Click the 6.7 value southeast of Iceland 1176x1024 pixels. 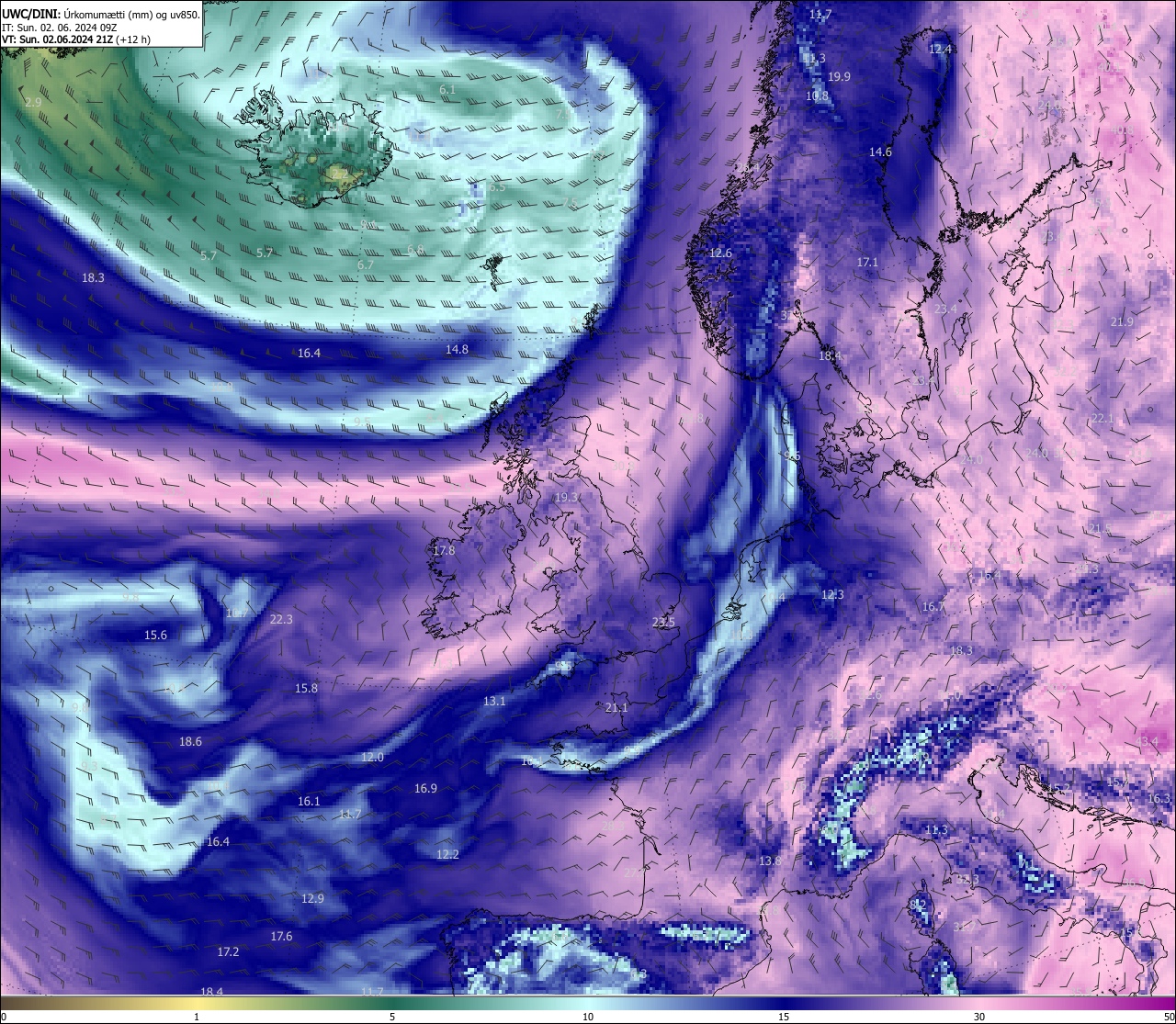(x=365, y=265)
